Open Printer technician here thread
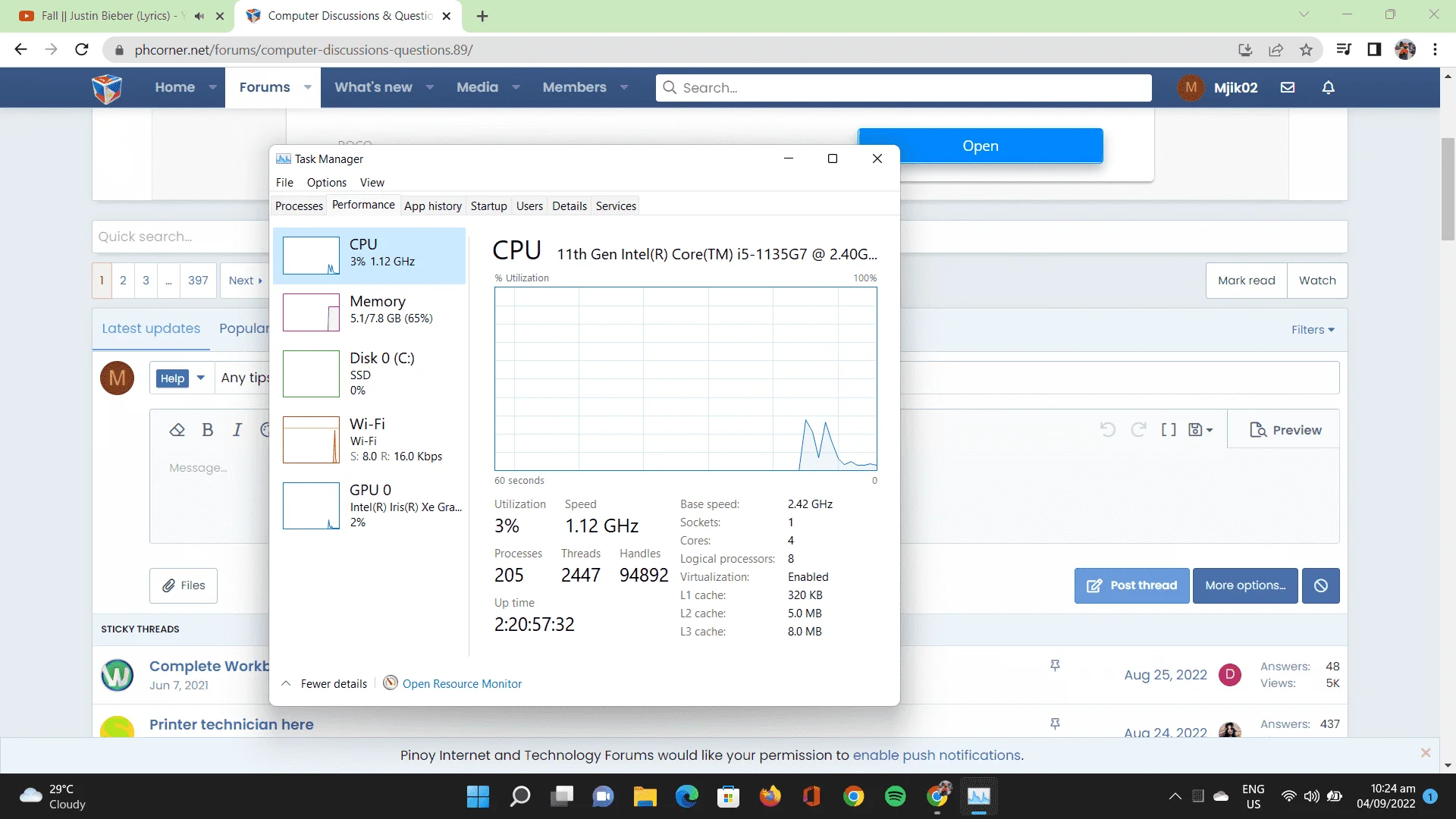The width and height of the screenshot is (1456, 819). coord(231,724)
